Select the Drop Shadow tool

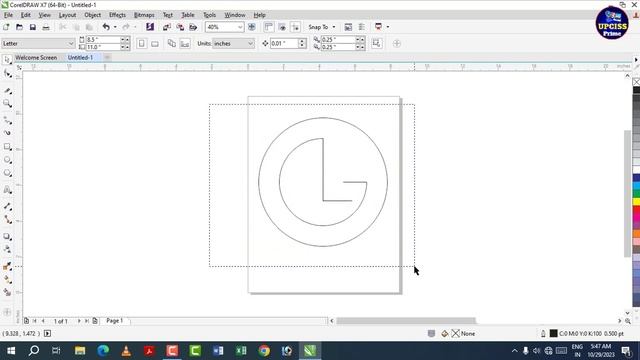coord(7,236)
